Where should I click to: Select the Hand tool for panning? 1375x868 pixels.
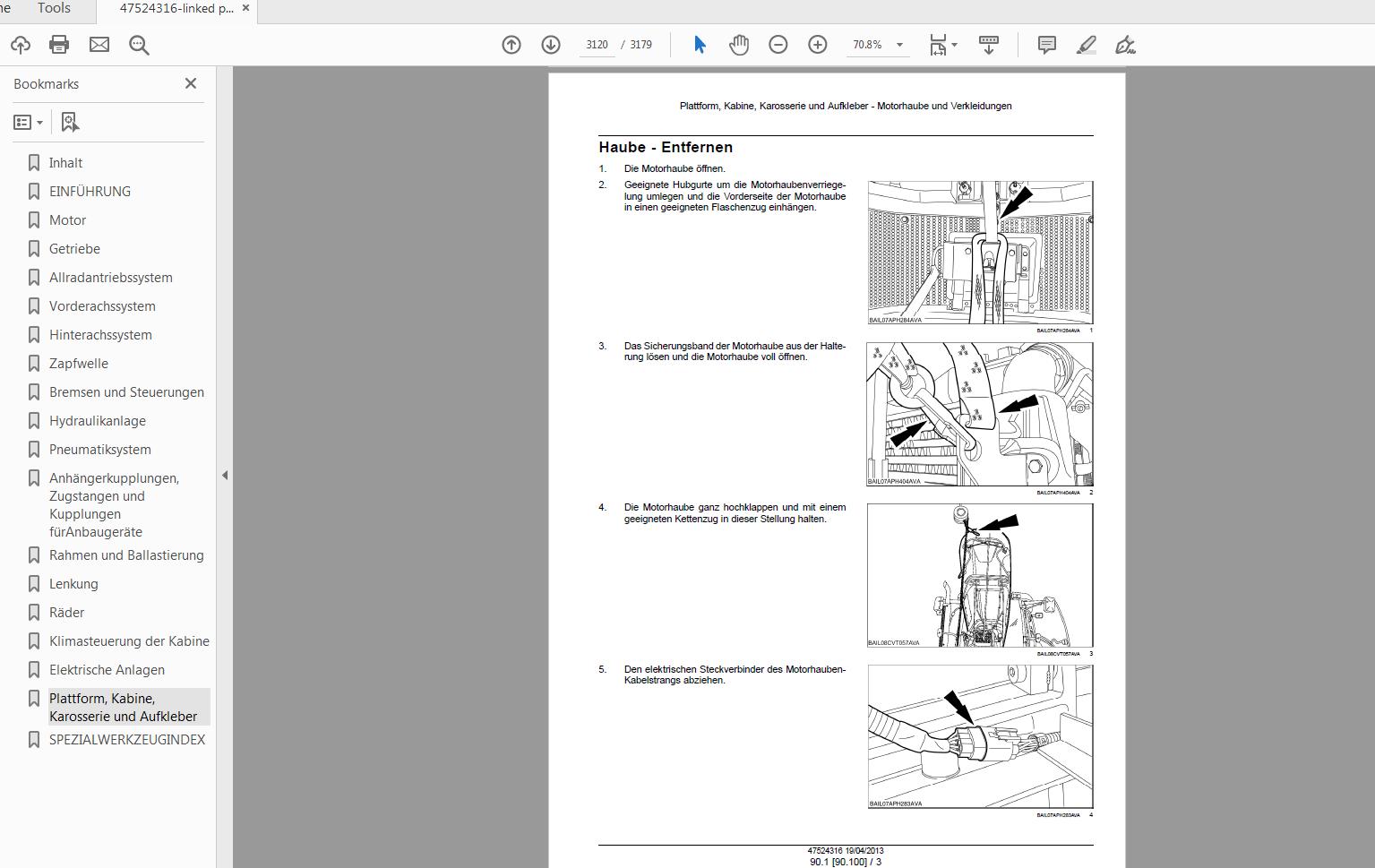click(x=739, y=44)
